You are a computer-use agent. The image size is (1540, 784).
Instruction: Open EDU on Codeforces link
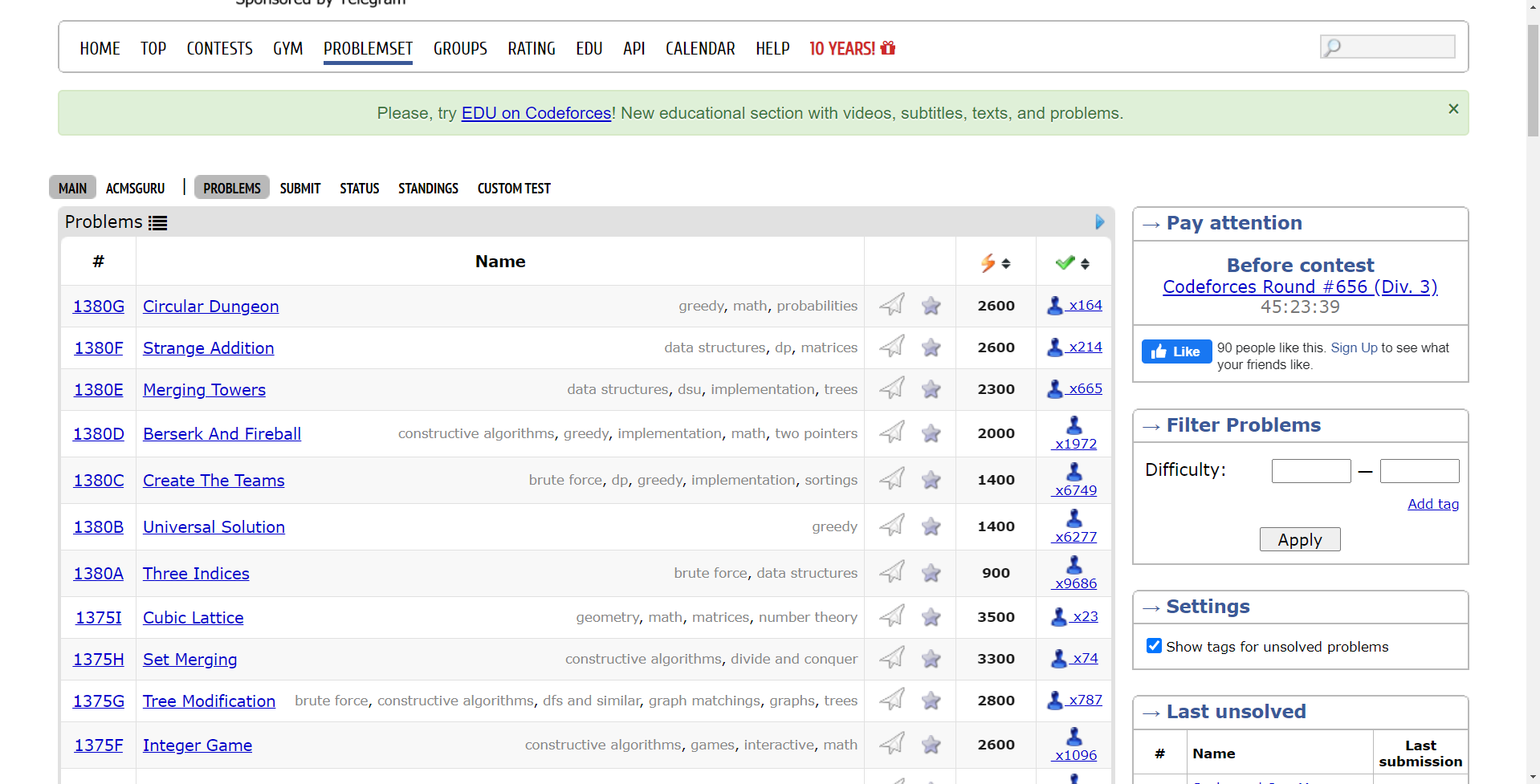tap(536, 113)
